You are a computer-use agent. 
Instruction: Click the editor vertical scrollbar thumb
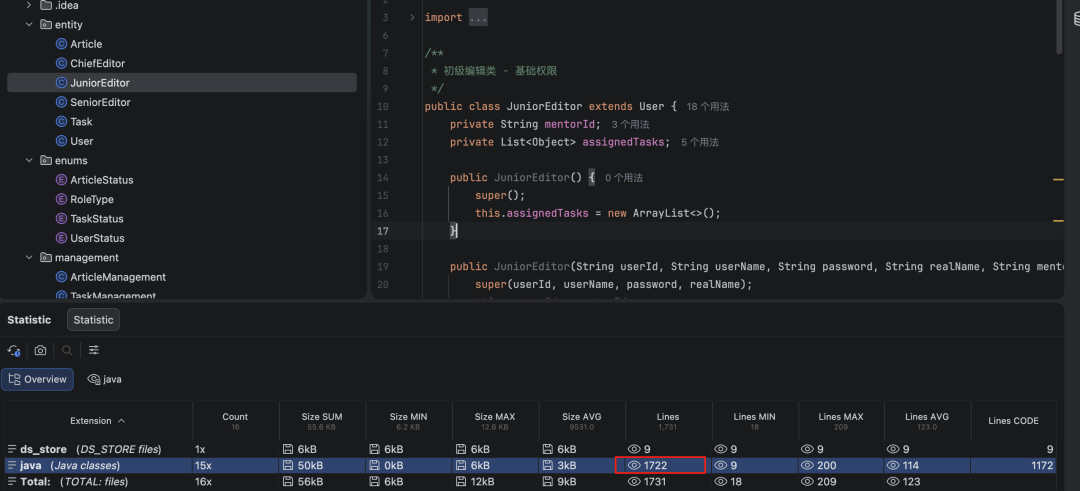1059,25
